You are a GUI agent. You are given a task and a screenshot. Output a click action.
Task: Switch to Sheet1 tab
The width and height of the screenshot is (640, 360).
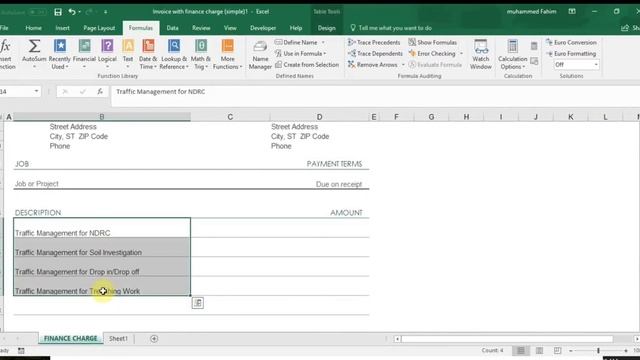tap(118, 338)
